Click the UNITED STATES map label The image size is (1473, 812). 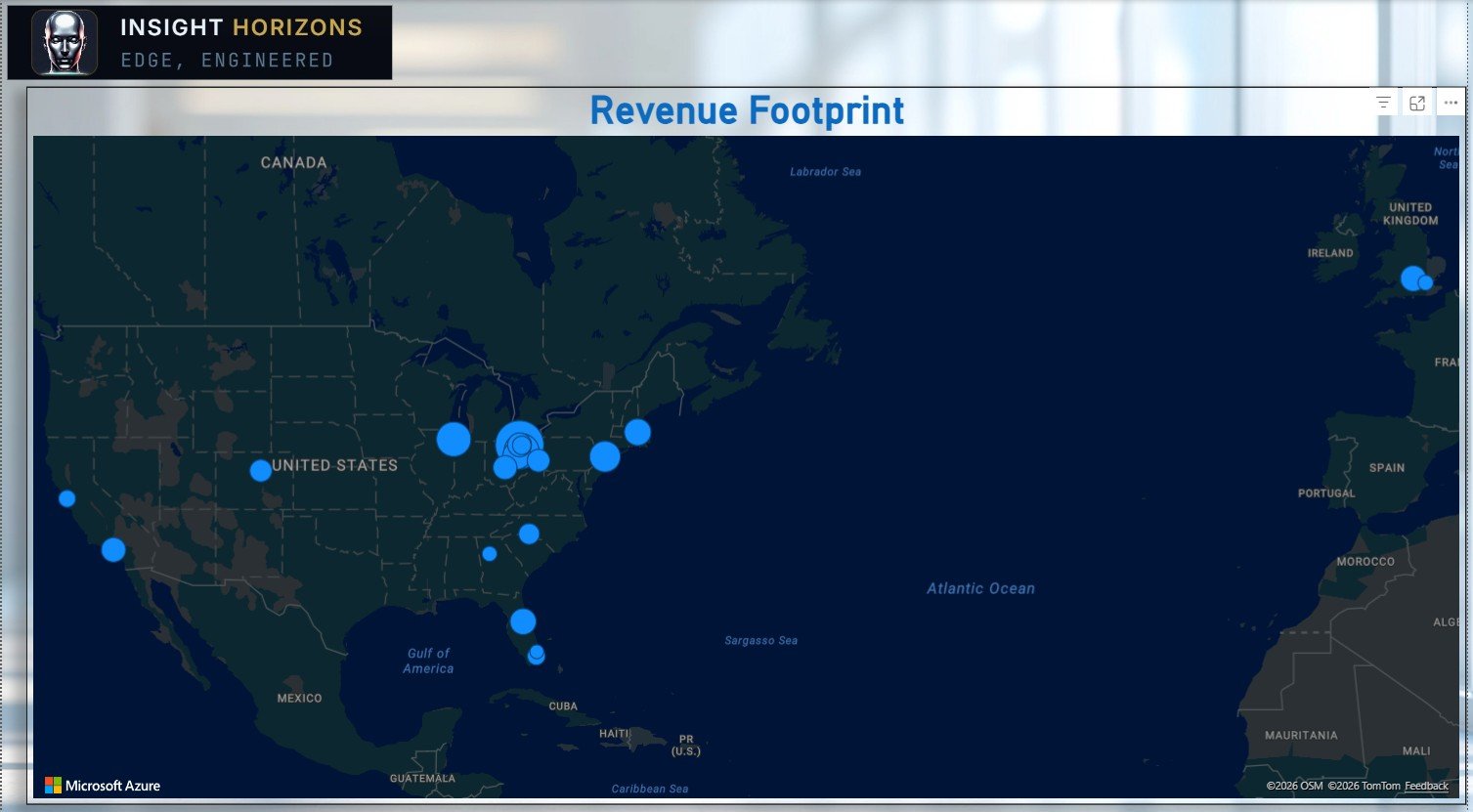[335, 465]
